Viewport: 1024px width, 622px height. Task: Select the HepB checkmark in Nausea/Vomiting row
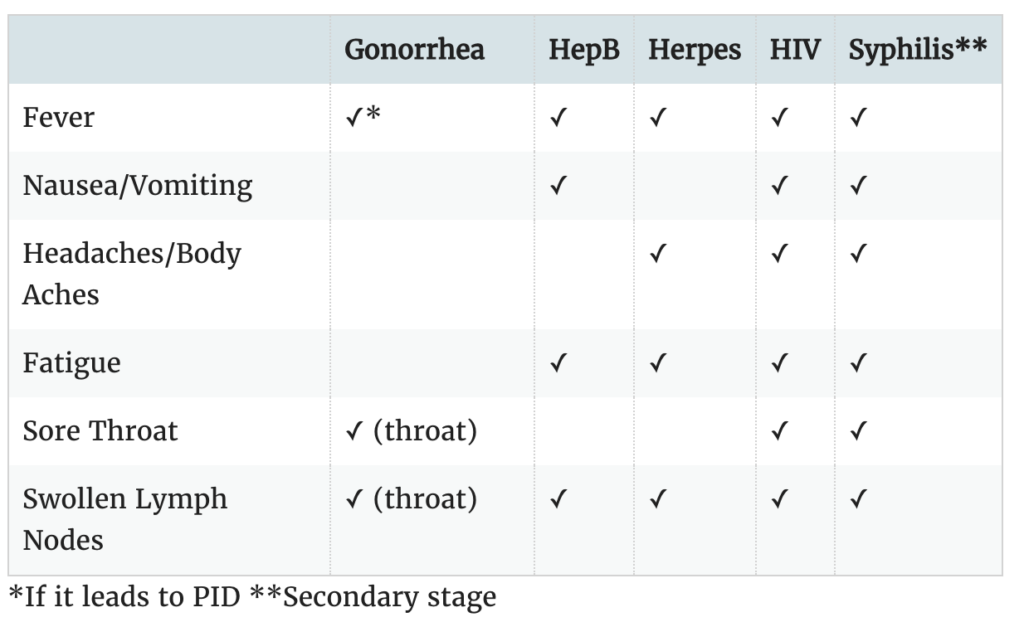(558, 186)
